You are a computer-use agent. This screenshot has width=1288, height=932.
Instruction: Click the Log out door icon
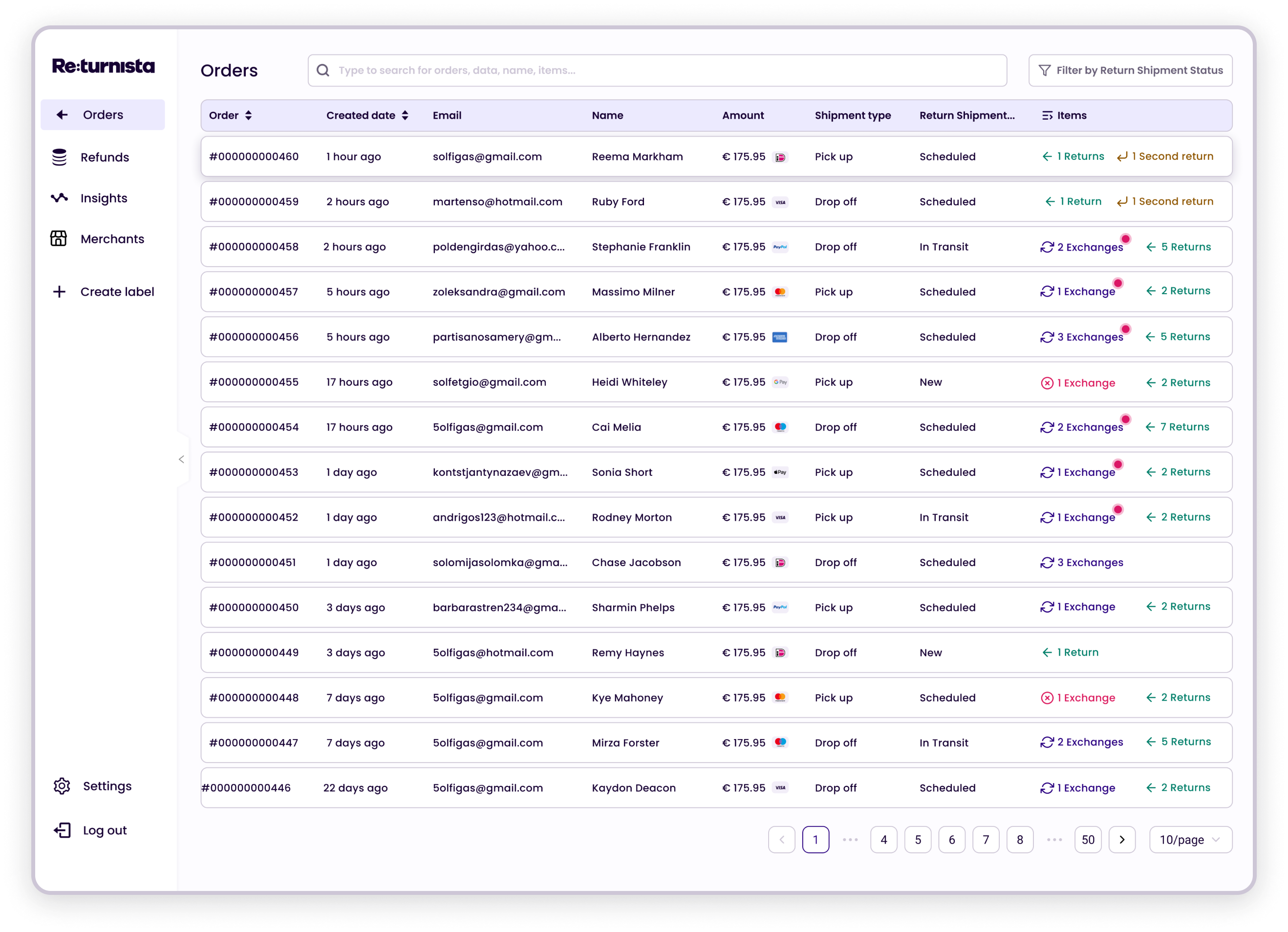point(62,830)
